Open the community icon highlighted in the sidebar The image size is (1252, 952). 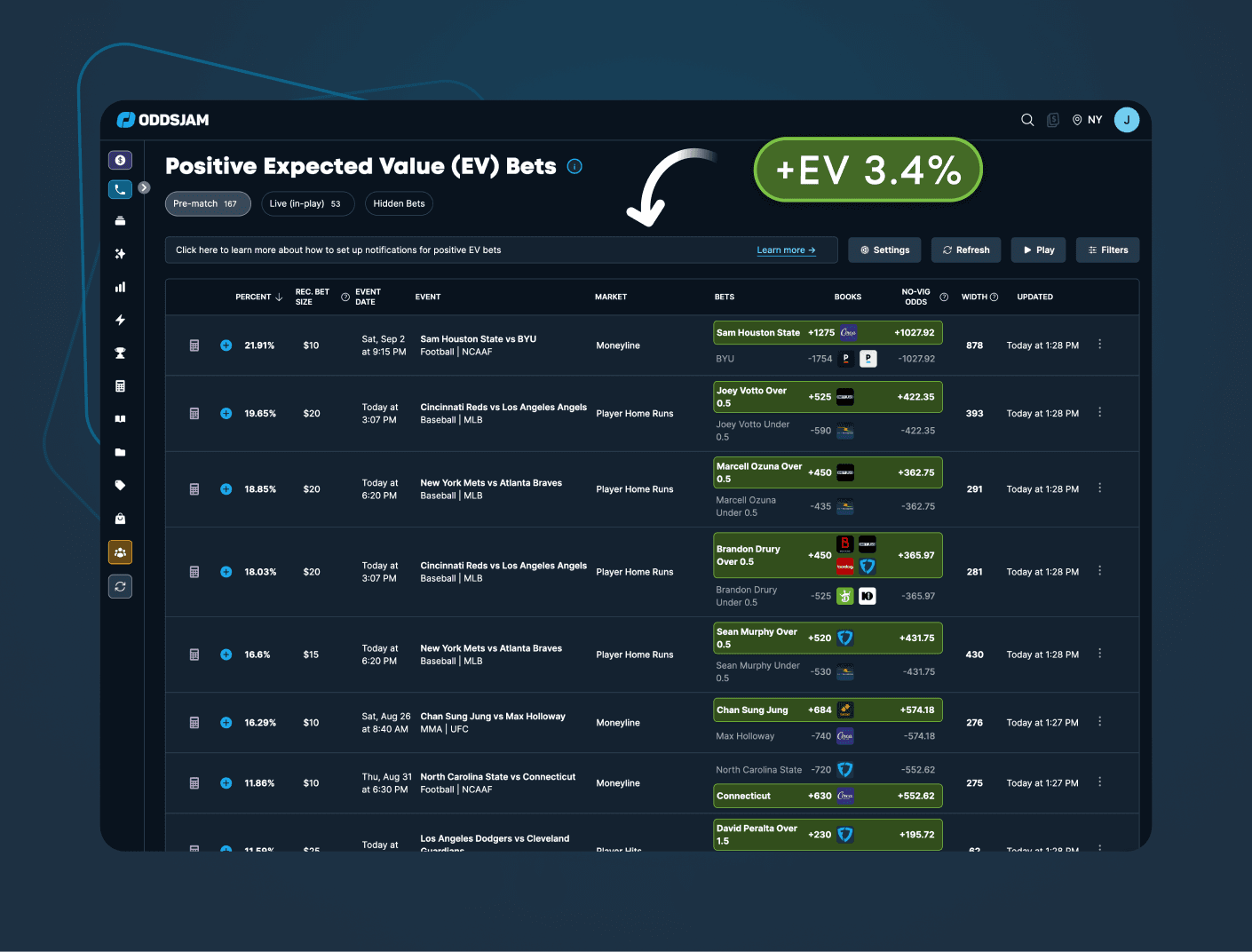[120, 551]
